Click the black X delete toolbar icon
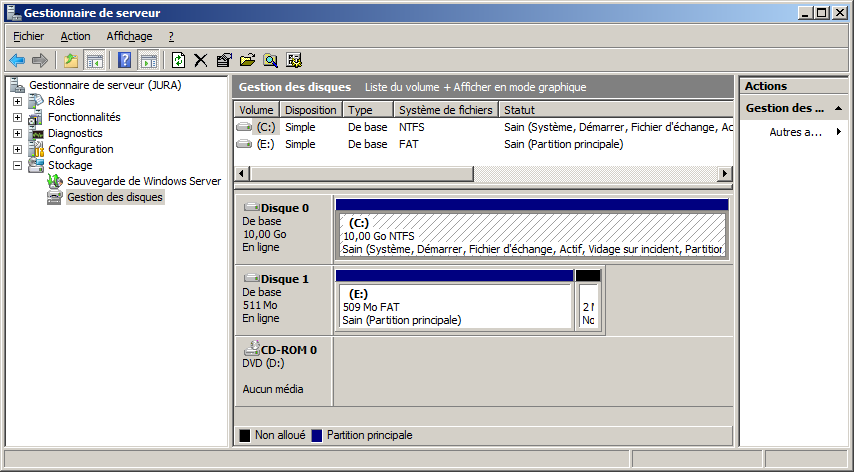 click(201, 60)
